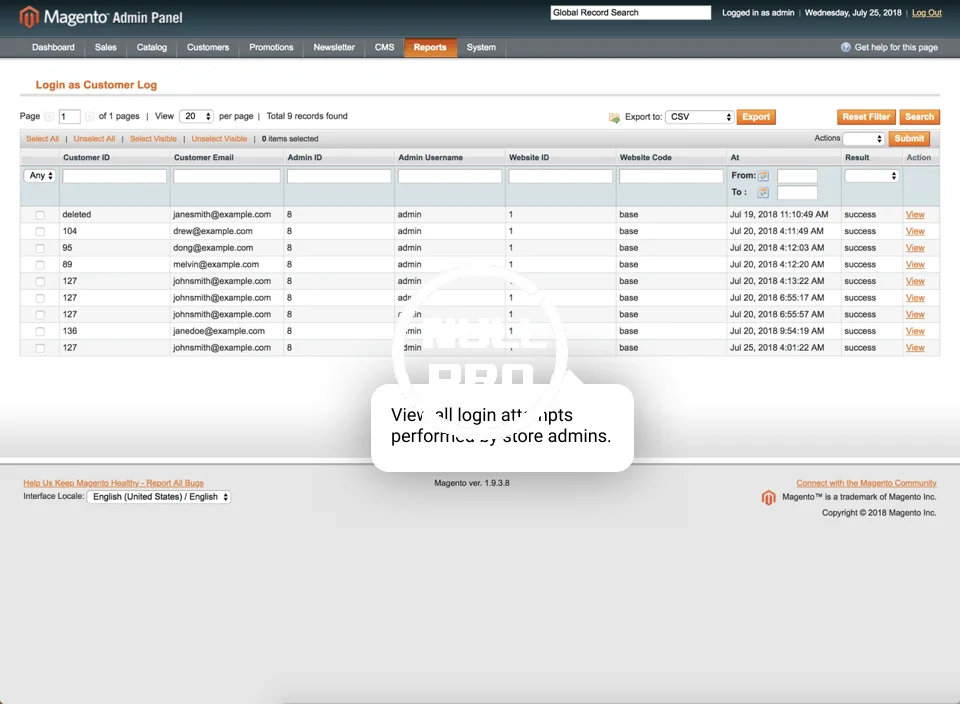Expand the Export to CSV dropdown
The height and width of the screenshot is (704, 960).
pyautogui.click(x=700, y=117)
